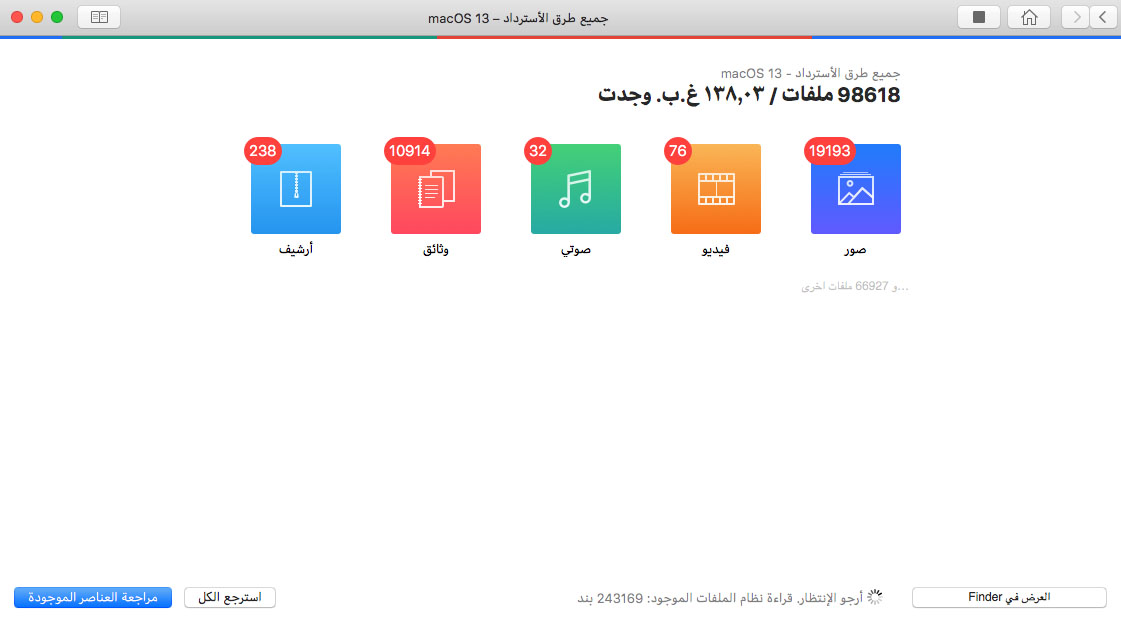1121x618 pixels.
Task: Click the blue review found items button
Action: tap(93, 597)
